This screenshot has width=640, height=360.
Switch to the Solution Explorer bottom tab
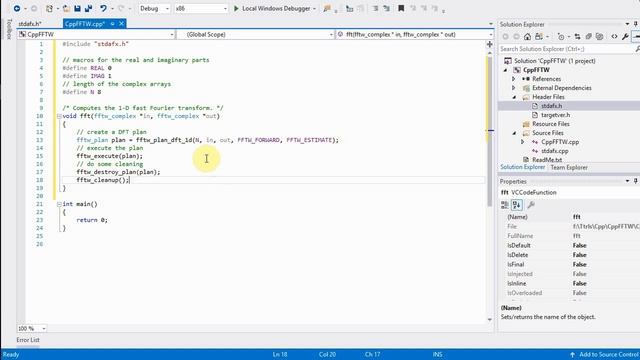pos(522,167)
